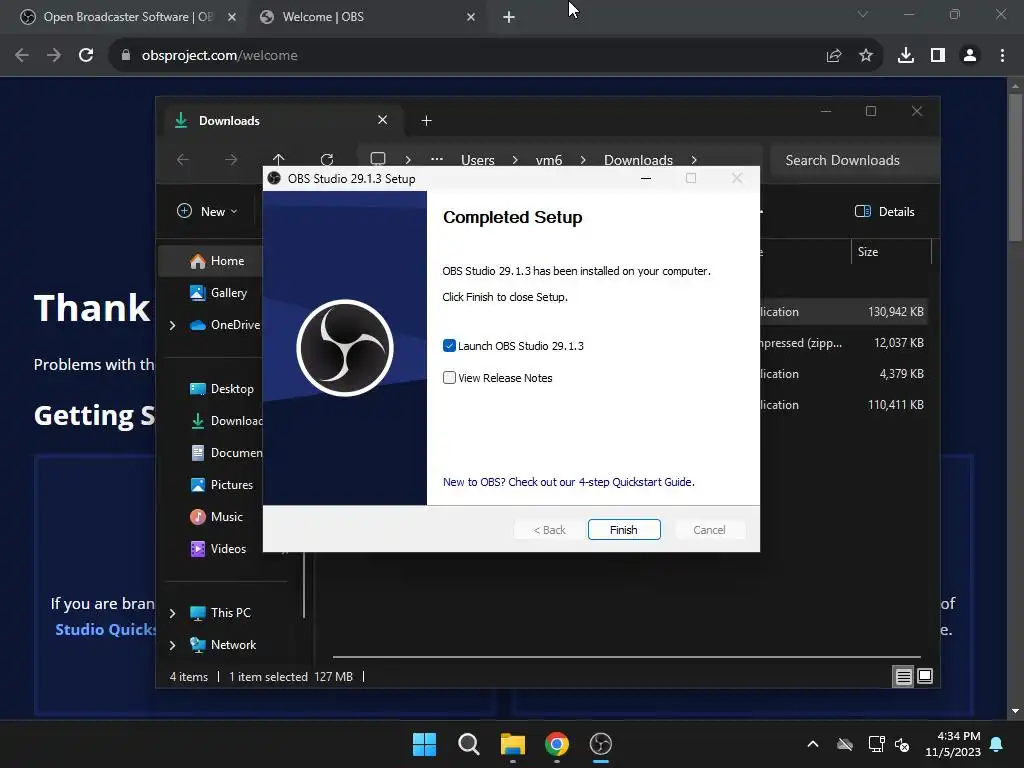The height and width of the screenshot is (768, 1024).
Task: Expand chevron after Downloads breadcrumb
Action: coord(694,160)
